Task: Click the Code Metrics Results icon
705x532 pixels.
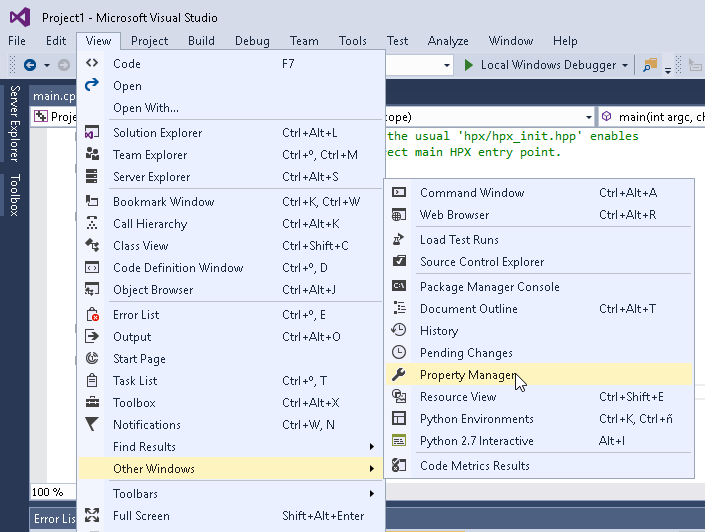Action: (399, 465)
